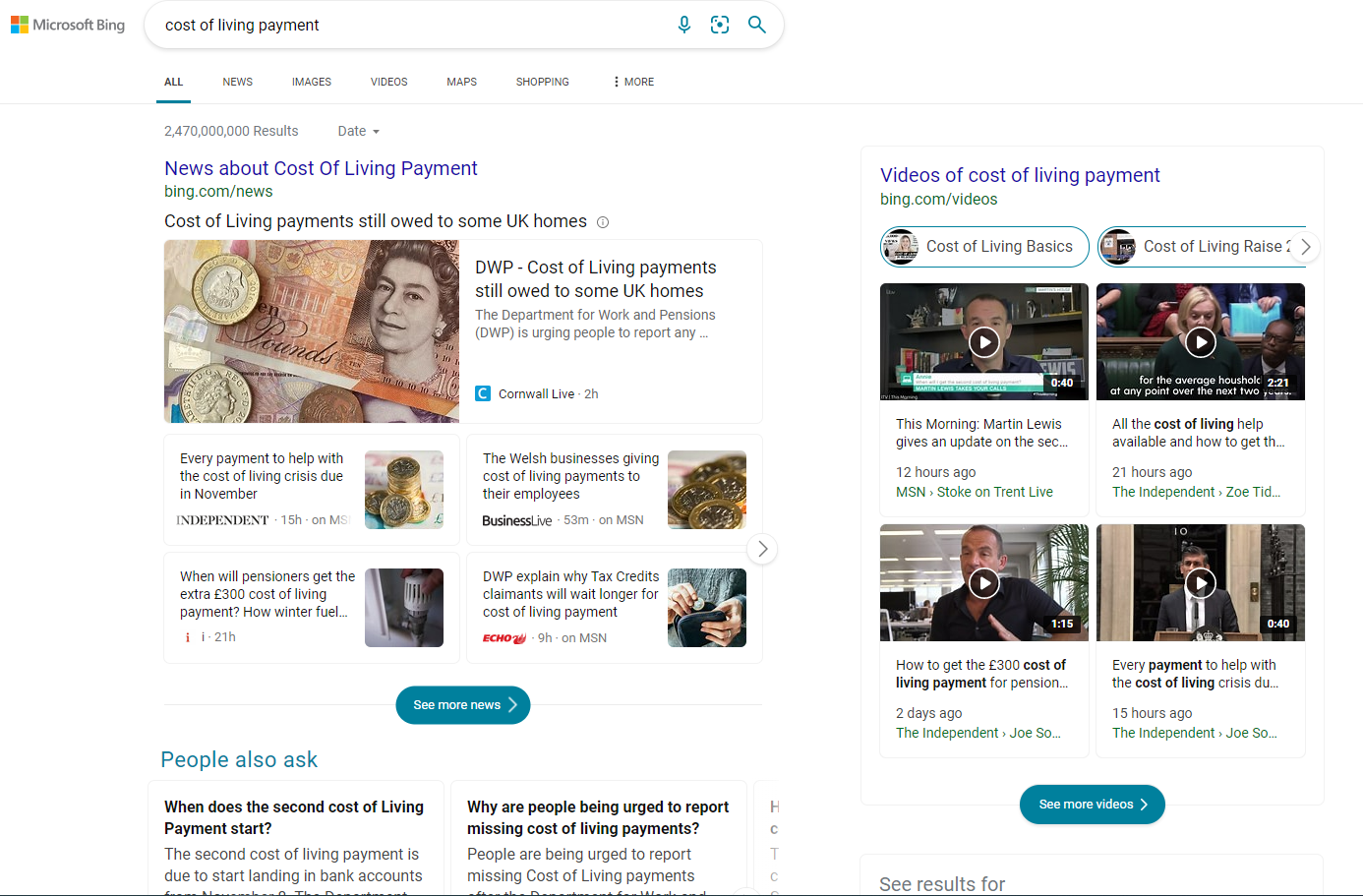The width and height of the screenshot is (1363, 896).
Task: Go to next news carousel arrow
Action: pyautogui.click(x=762, y=549)
